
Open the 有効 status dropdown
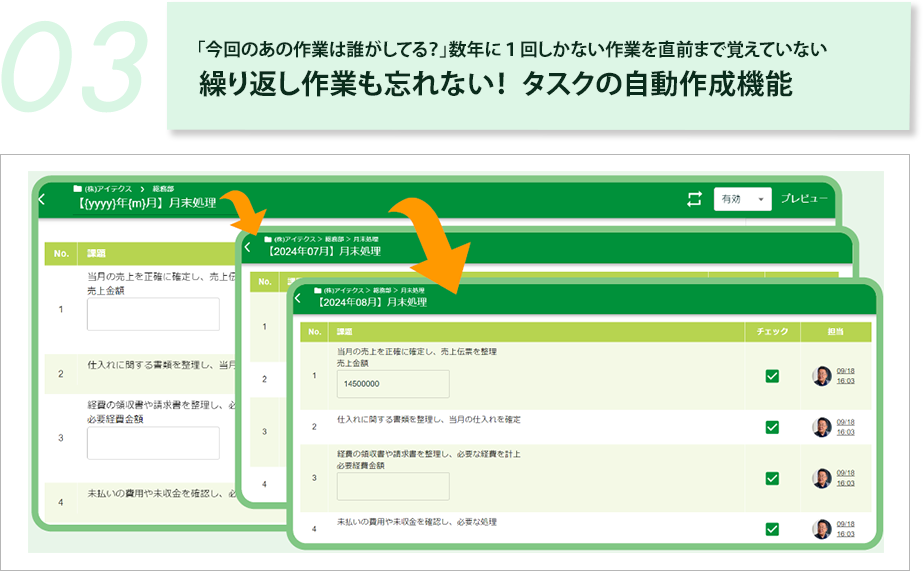(742, 199)
